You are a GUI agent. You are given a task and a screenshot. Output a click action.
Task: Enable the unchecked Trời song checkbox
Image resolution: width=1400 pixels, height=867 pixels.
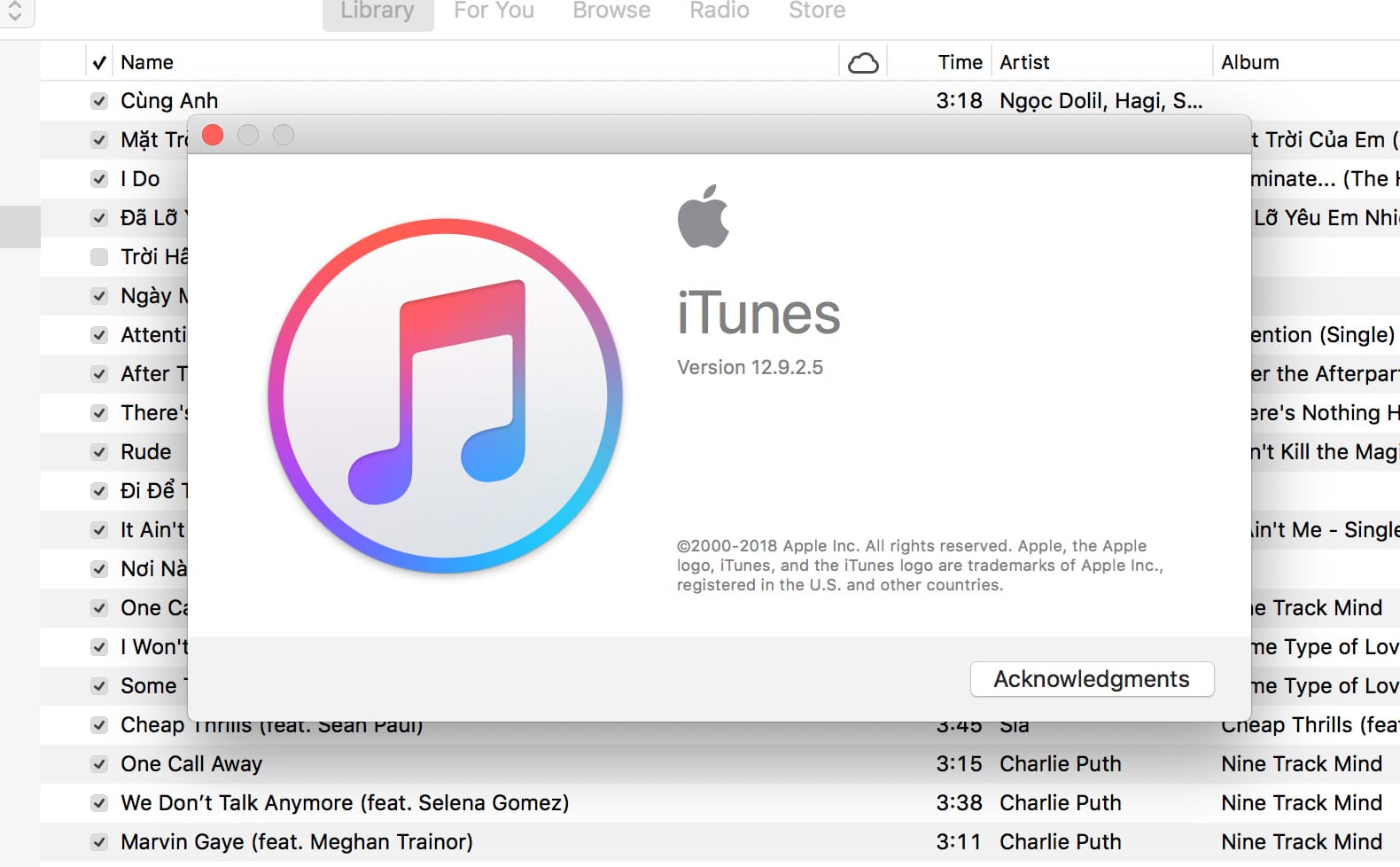point(99,257)
